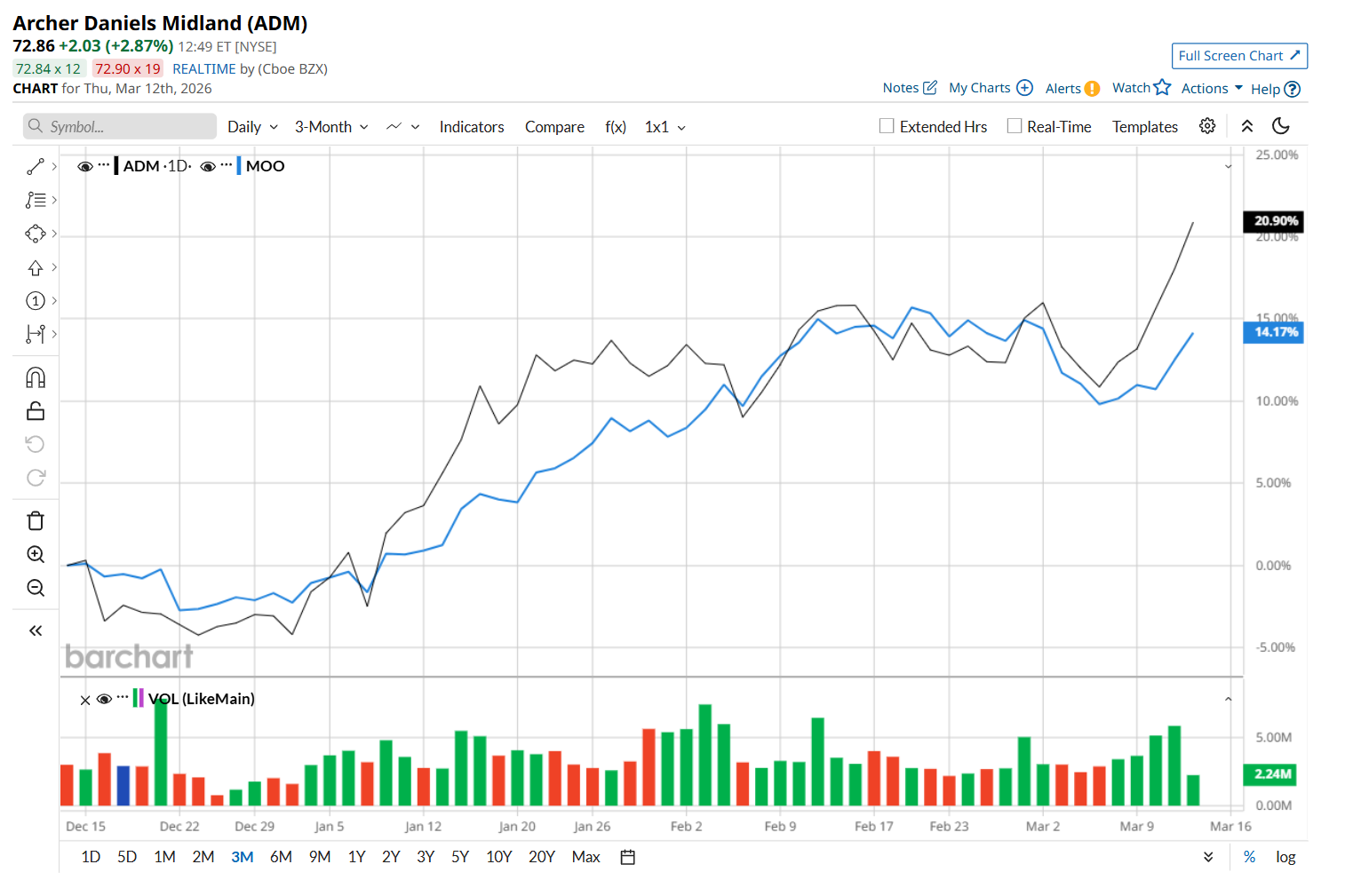Open the measure tool

pyautogui.click(x=36, y=334)
